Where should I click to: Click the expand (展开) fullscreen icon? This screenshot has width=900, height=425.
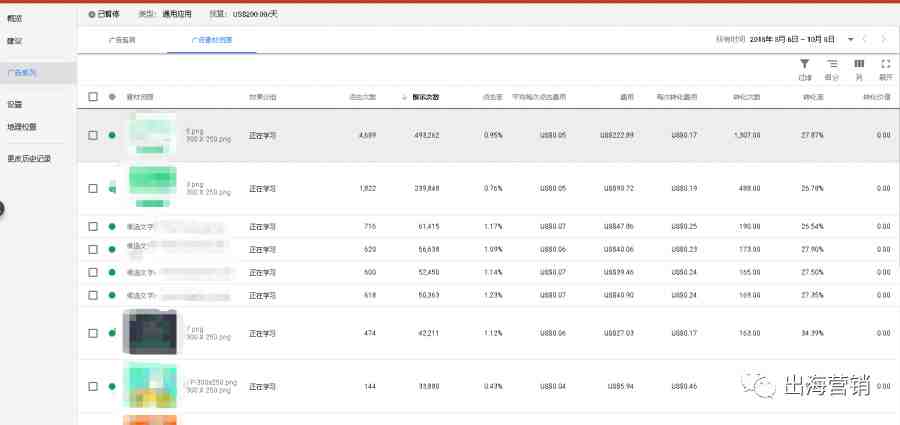(886, 64)
